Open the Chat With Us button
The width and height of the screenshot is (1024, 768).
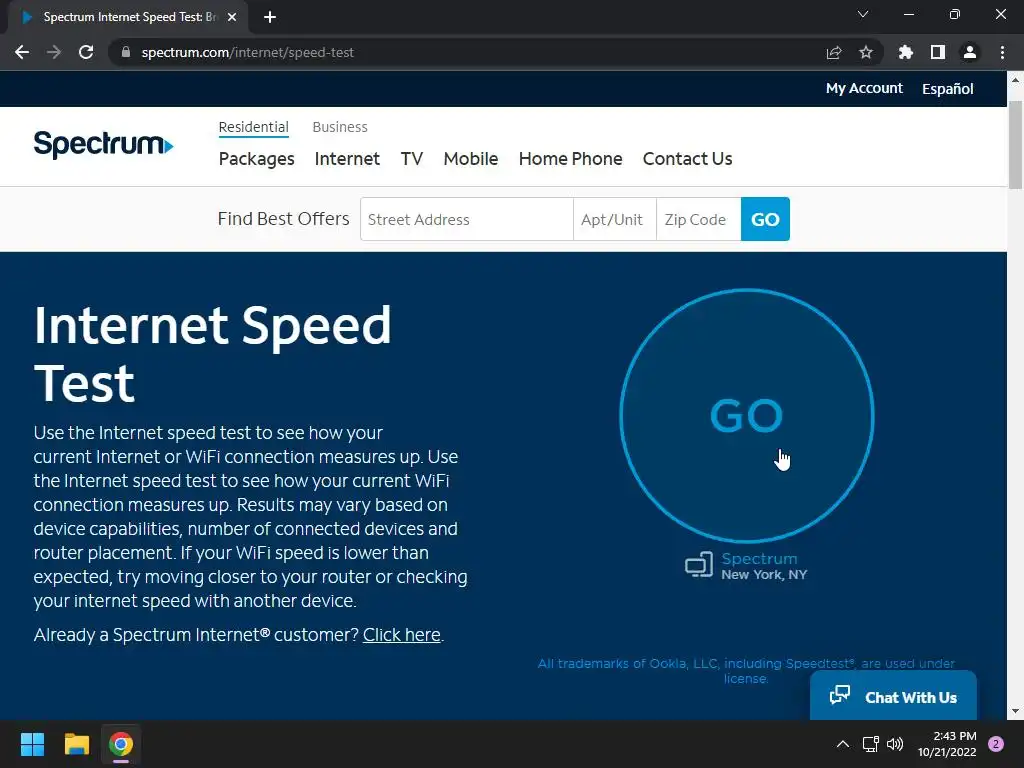(893, 696)
